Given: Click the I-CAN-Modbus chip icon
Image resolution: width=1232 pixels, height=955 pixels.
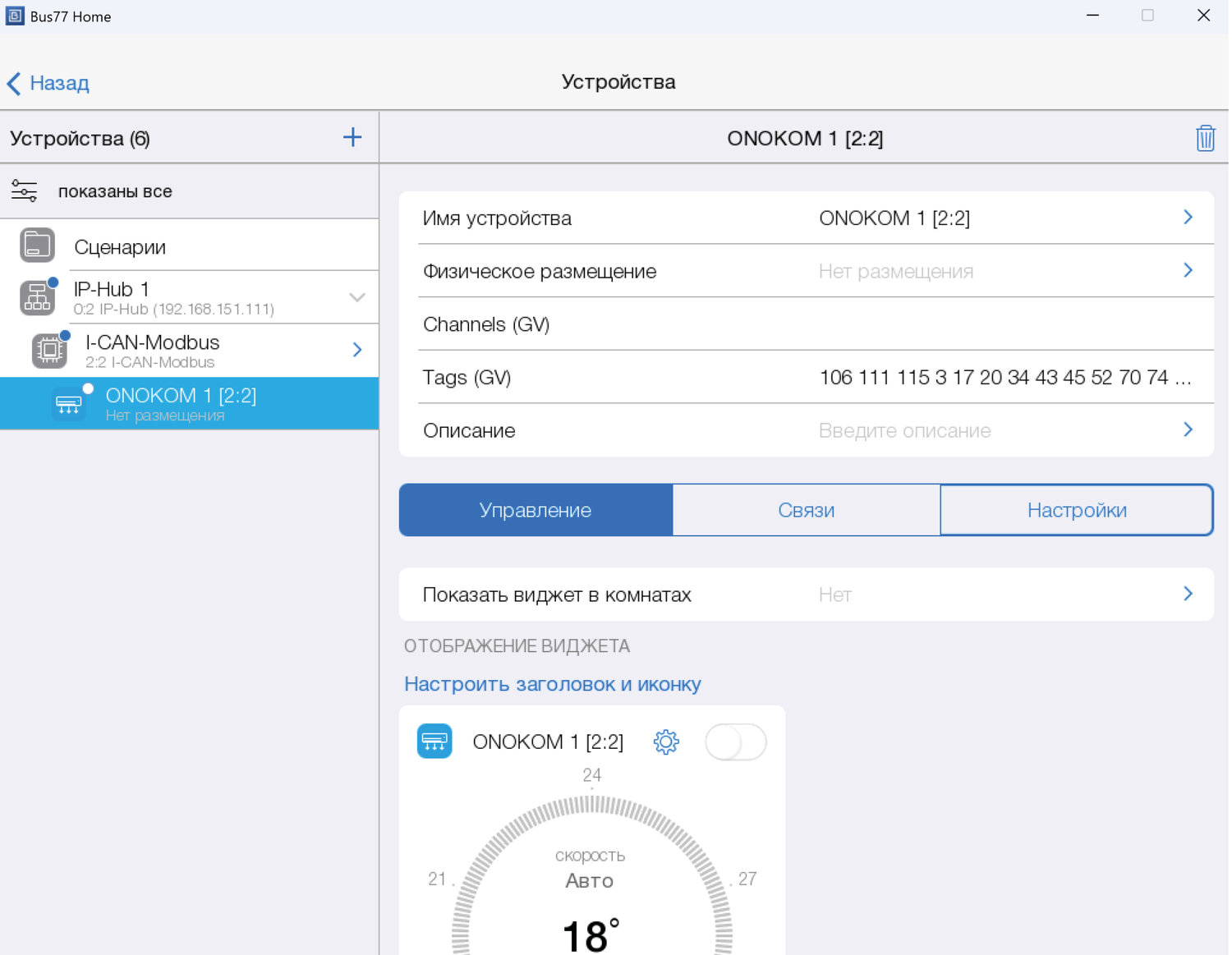Looking at the screenshot, I should pos(49,351).
